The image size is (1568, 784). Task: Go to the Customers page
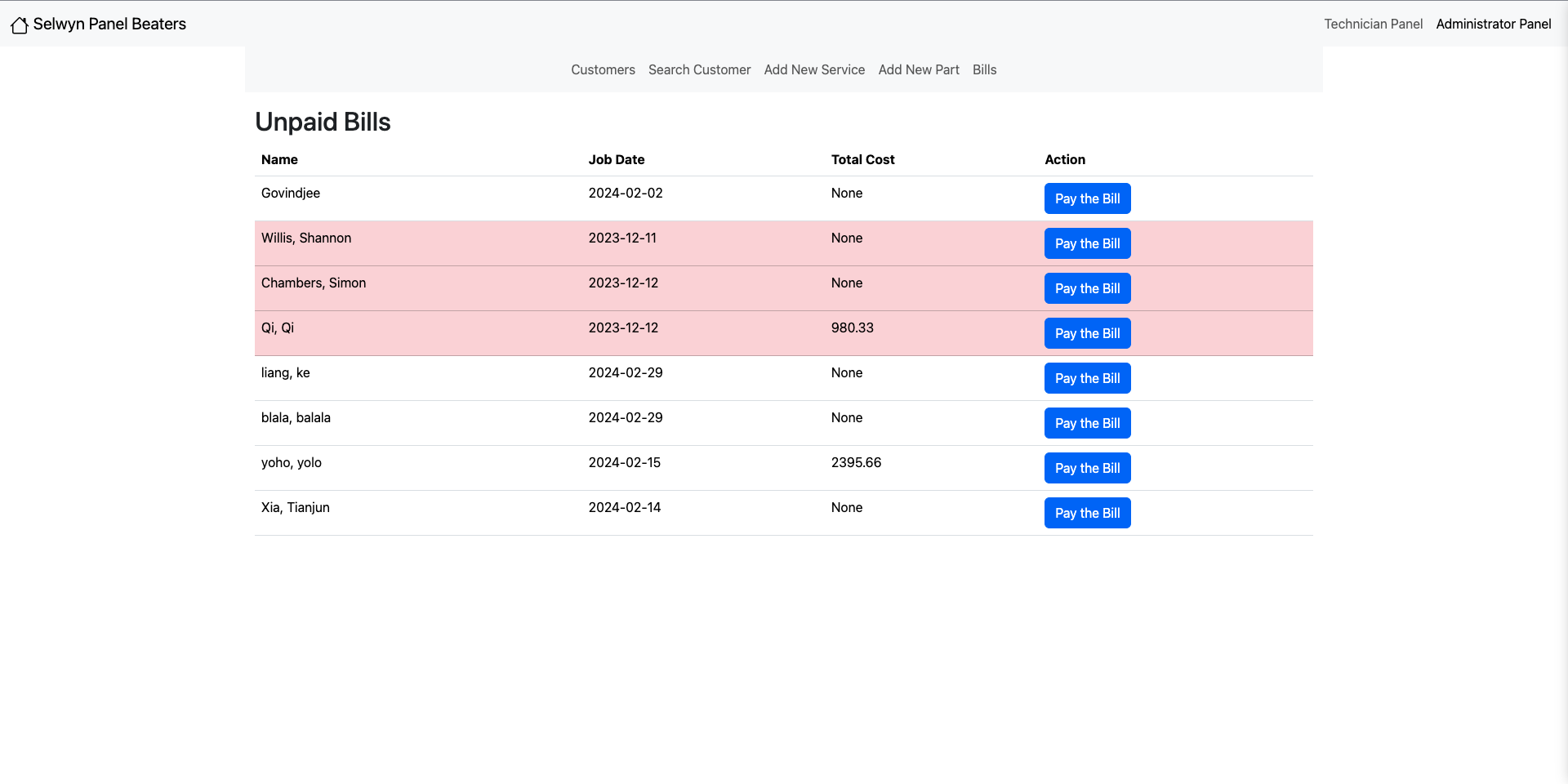point(603,70)
